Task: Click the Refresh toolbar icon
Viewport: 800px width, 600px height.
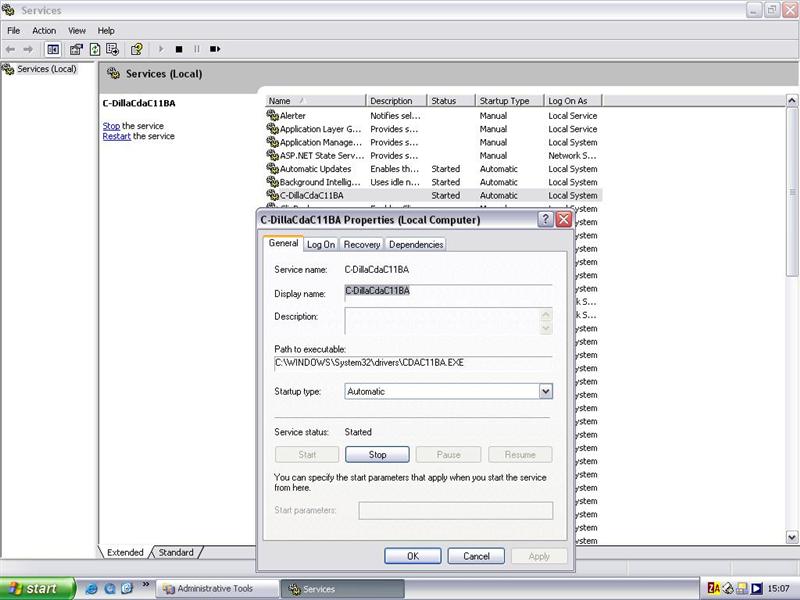Action: coord(95,49)
